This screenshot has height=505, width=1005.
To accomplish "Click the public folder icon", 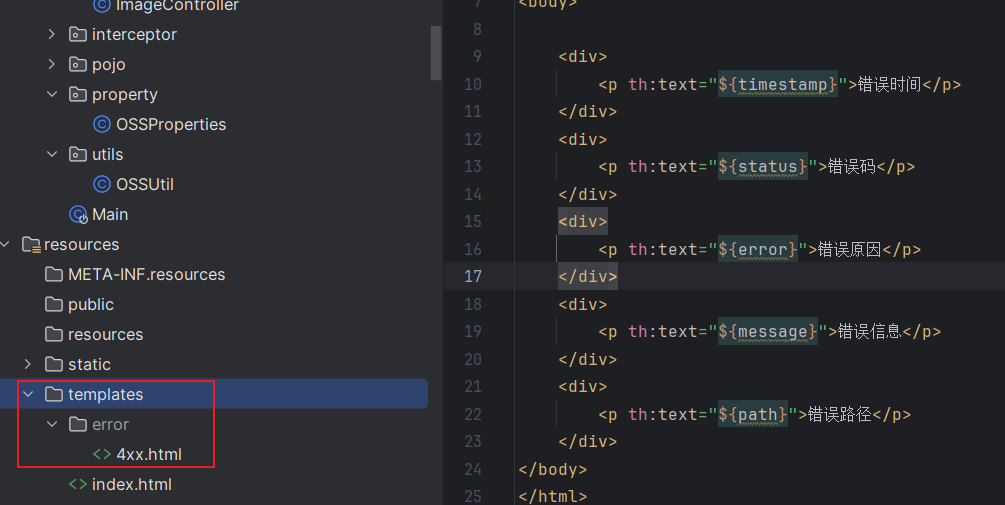I will (x=54, y=304).
